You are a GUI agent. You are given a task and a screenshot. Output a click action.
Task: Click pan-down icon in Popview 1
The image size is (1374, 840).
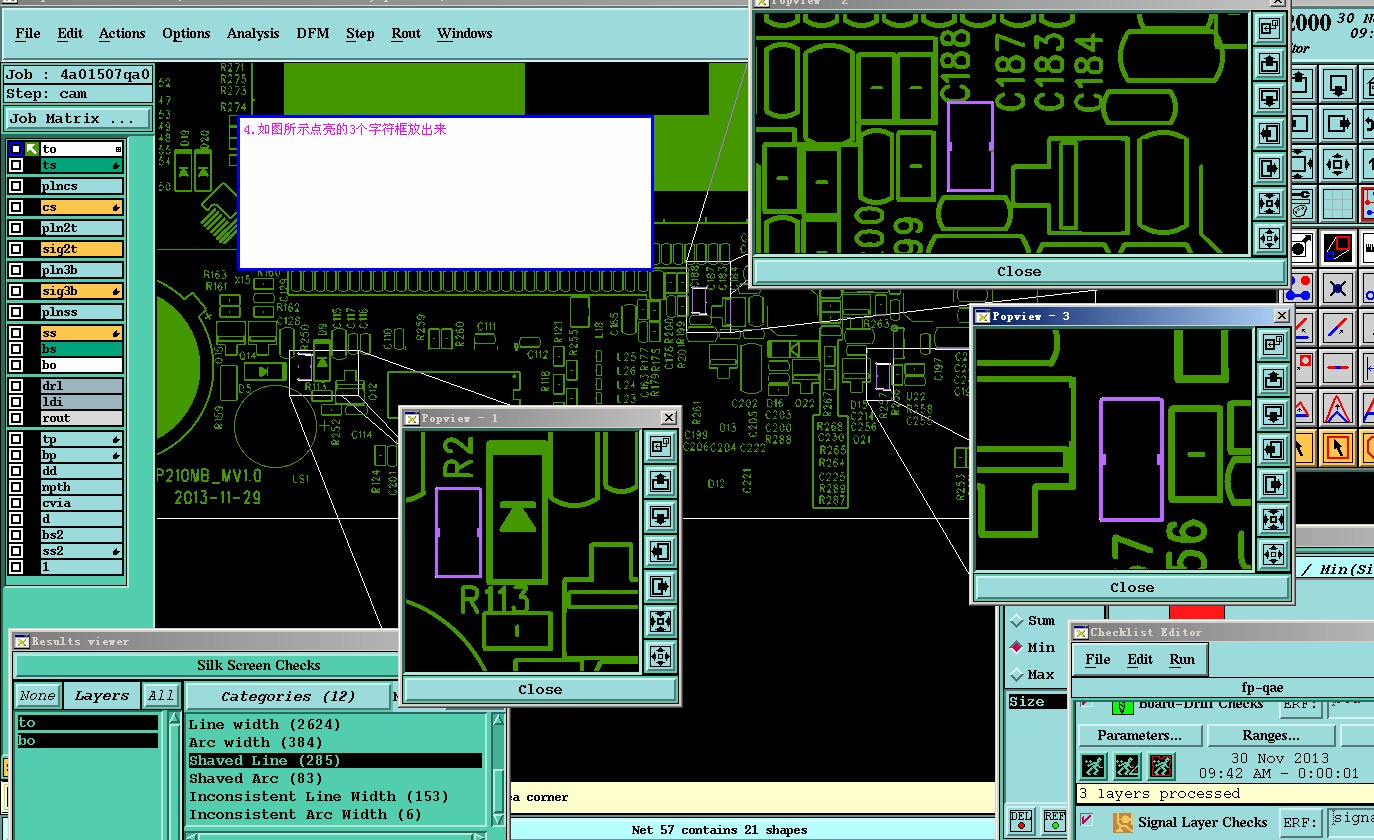pyautogui.click(x=660, y=517)
